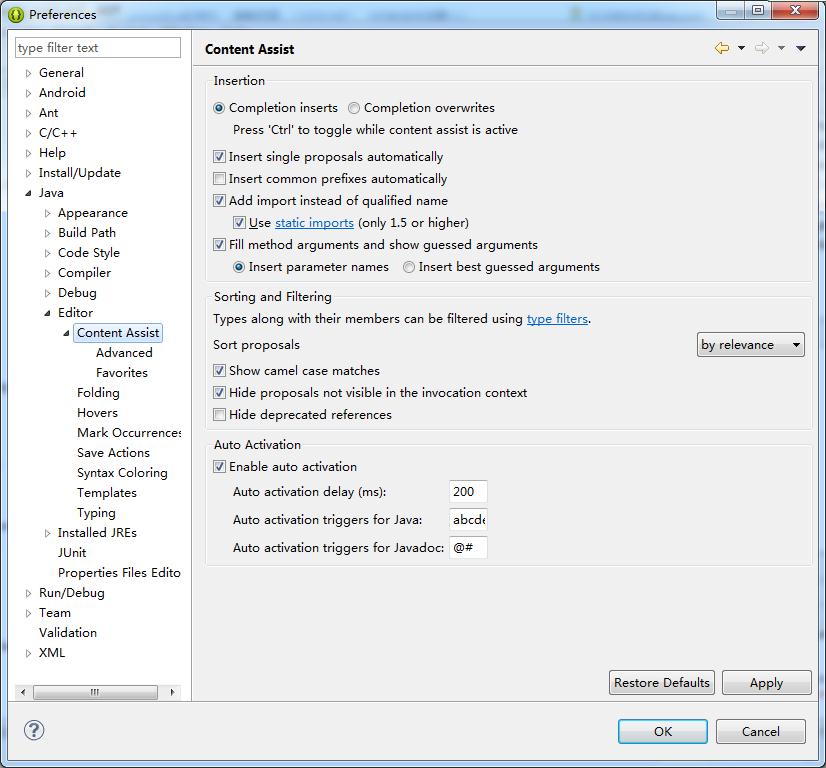Select Completion inserts radio button
Viewport: 826px width, 768px height.
tap(219, 108)
